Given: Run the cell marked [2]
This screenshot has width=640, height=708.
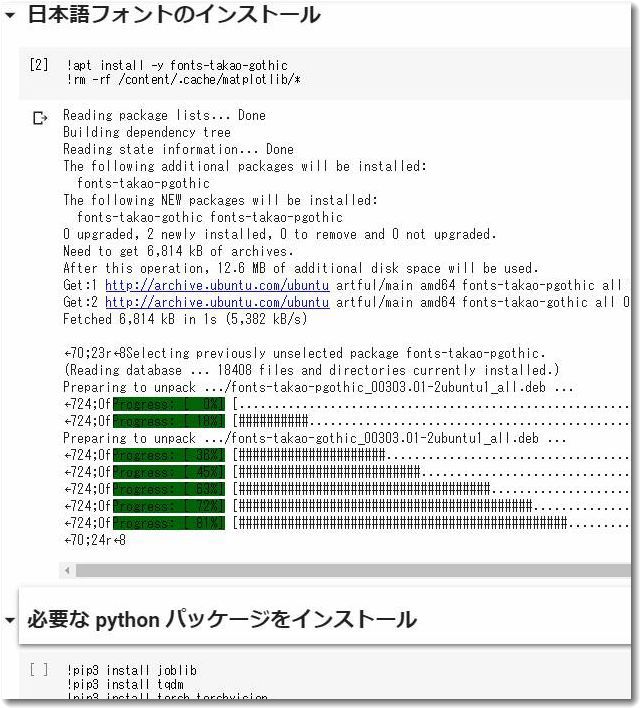Looking at the screenshot, I should pyautogui.click(x=39, y=65).
